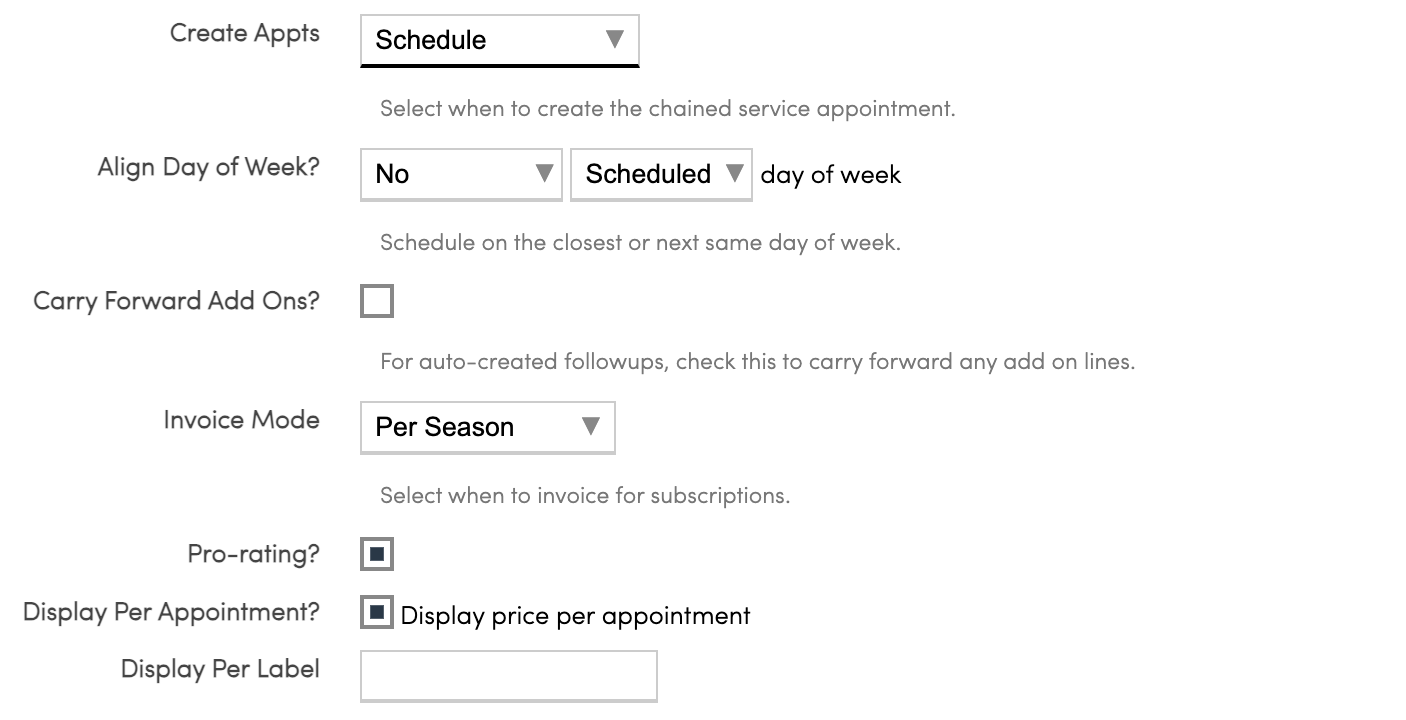Click the 'Create Appts' field label
Image resolution: width=1406 pixels, height=720 pixels.
245,33
